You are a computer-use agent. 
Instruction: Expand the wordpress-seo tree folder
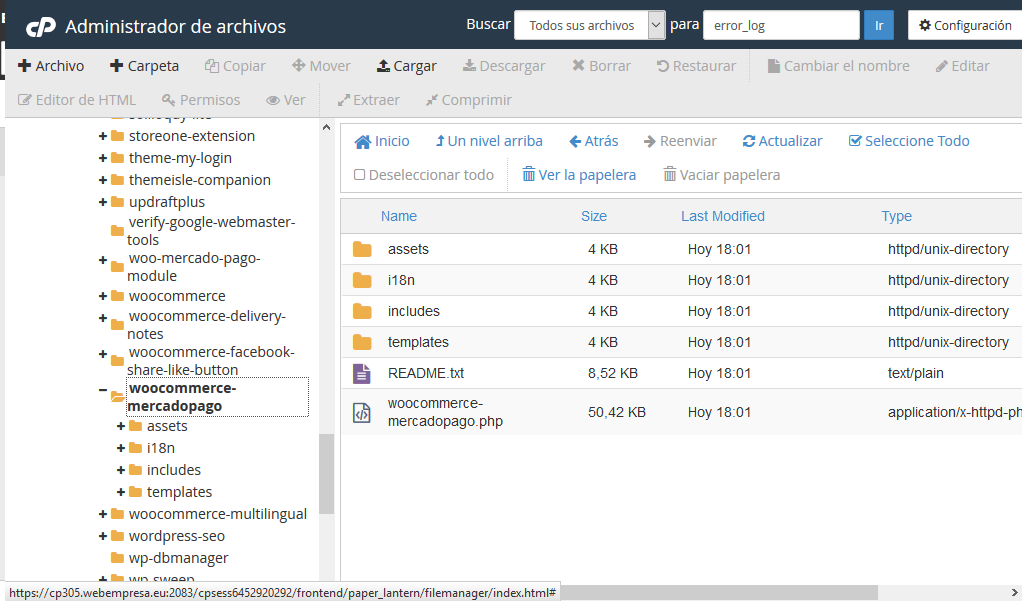point(103,536)
